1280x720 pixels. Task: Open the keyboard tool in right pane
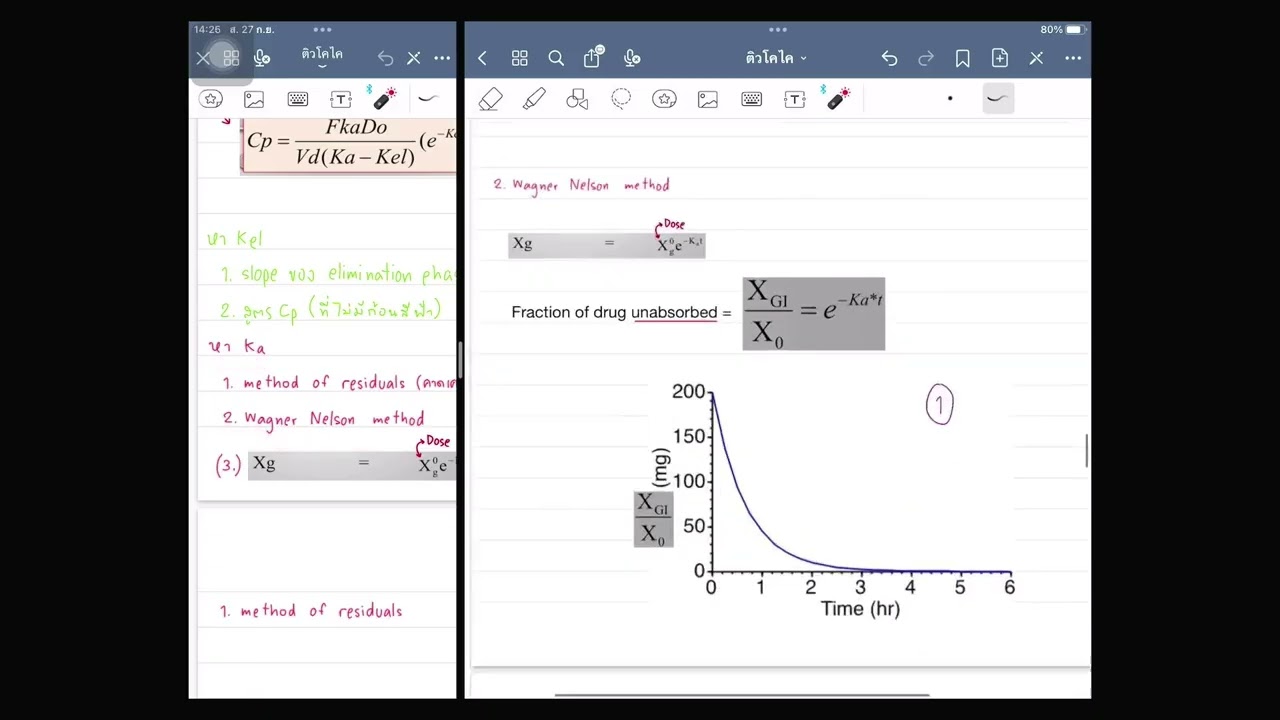pos(751,99)
